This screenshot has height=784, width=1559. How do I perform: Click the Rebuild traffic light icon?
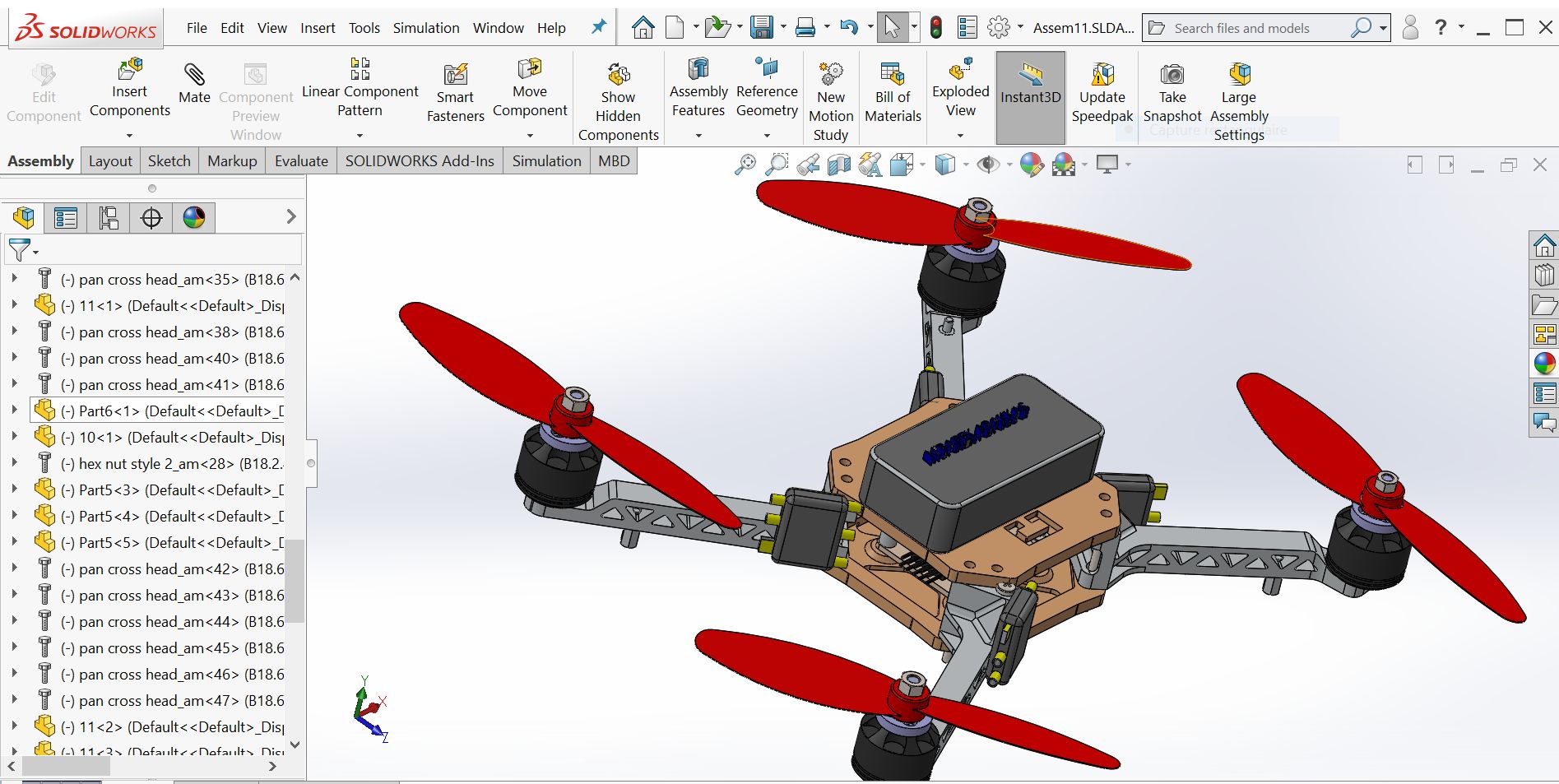(x=935, y=28)
